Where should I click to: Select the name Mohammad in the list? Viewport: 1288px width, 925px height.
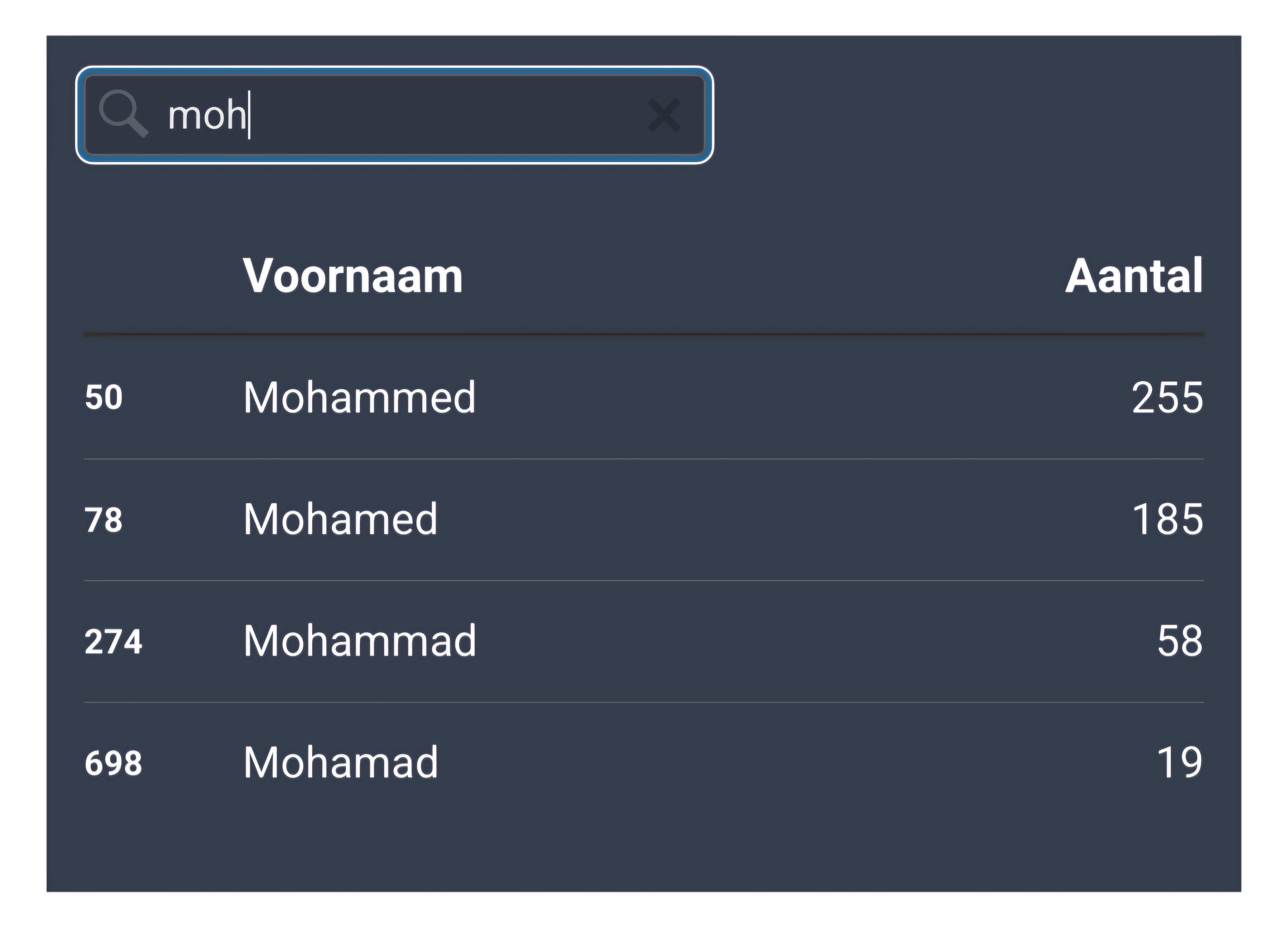[360, 641]
